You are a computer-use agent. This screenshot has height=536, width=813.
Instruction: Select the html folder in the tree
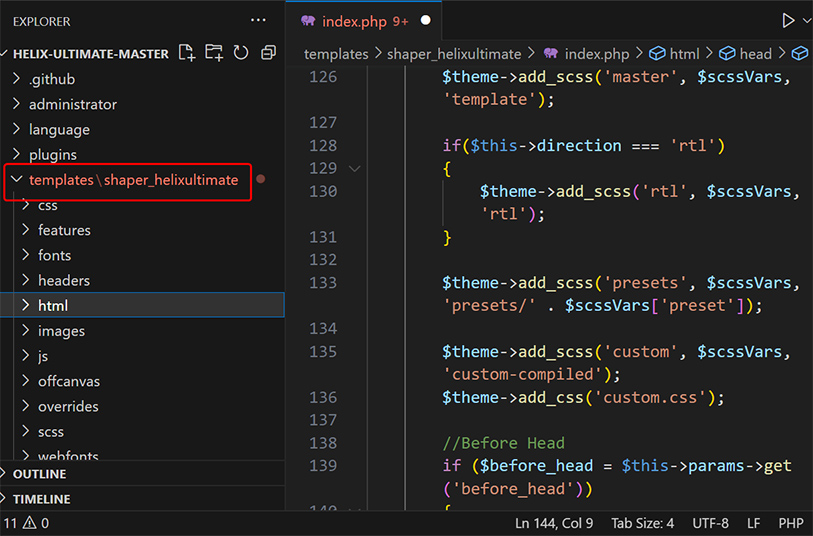[x=53, y=305]
